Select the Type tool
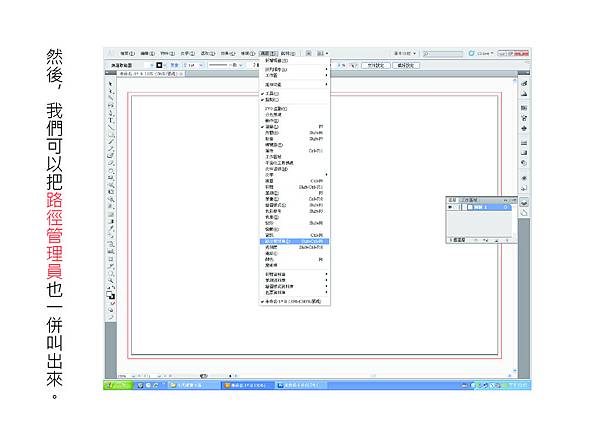 click(x=110, y=119)
